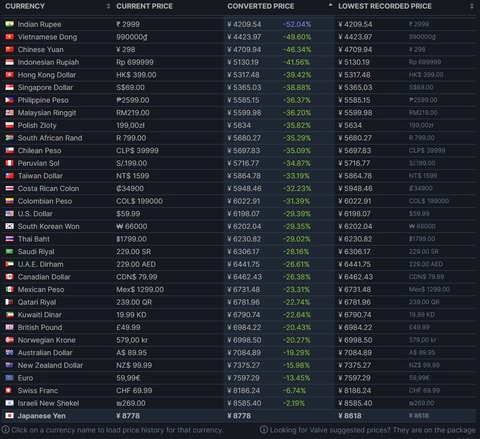Click the Chilean Peso flag icon

[9, 150]
